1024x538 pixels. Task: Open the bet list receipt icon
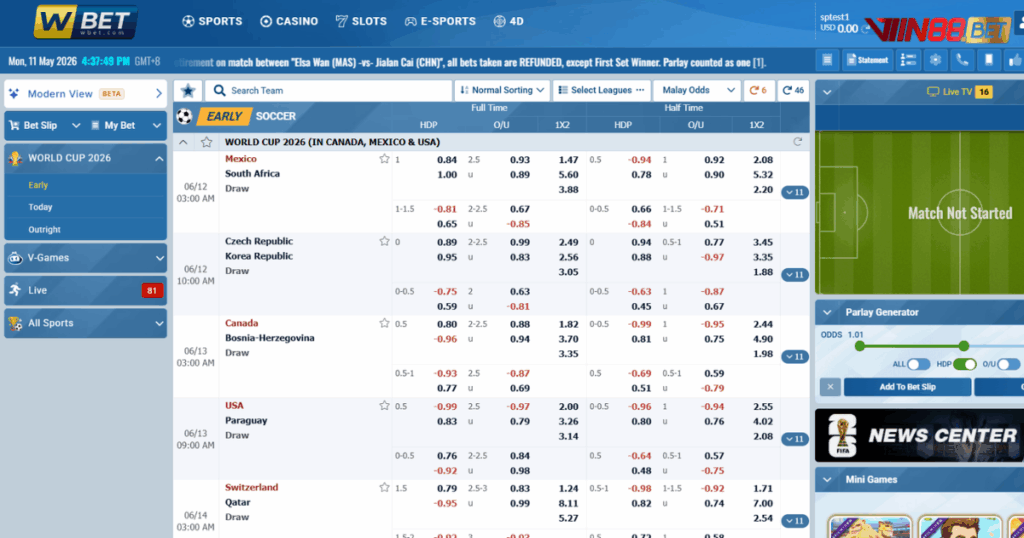[827, 60]
